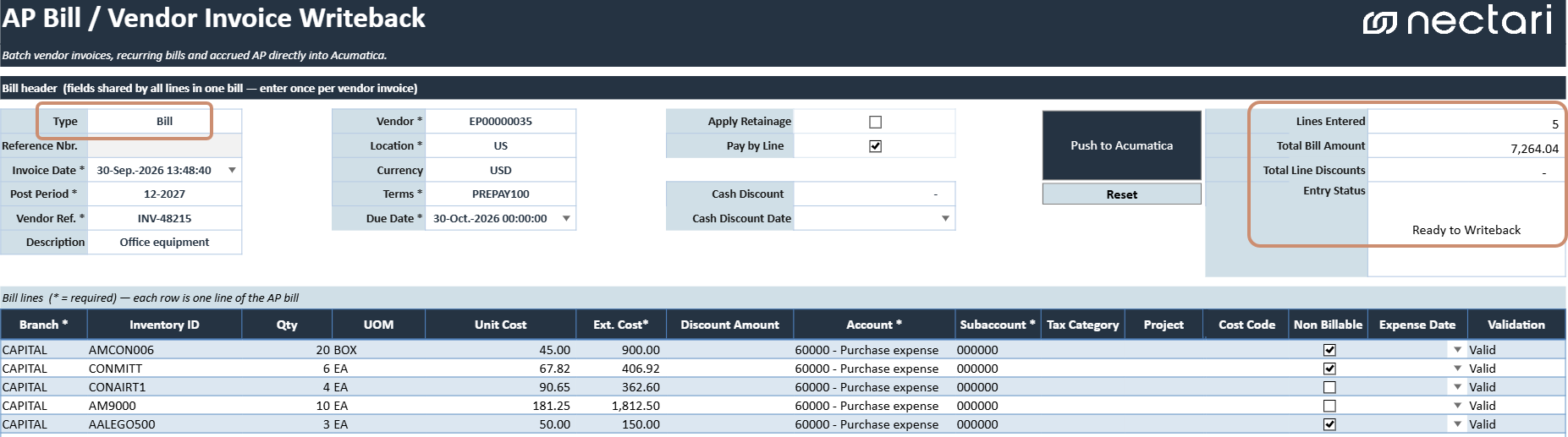Click the Account column header
The image size is (1568, 437).
point(874,325)
